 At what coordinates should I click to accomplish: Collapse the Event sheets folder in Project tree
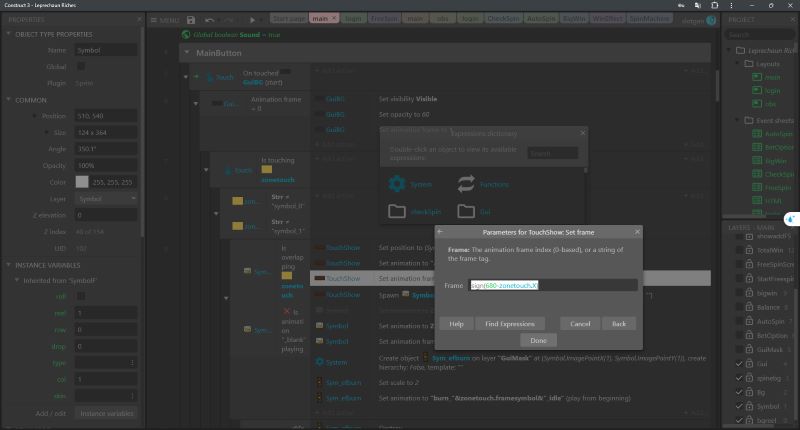click(x=737, y=120)
